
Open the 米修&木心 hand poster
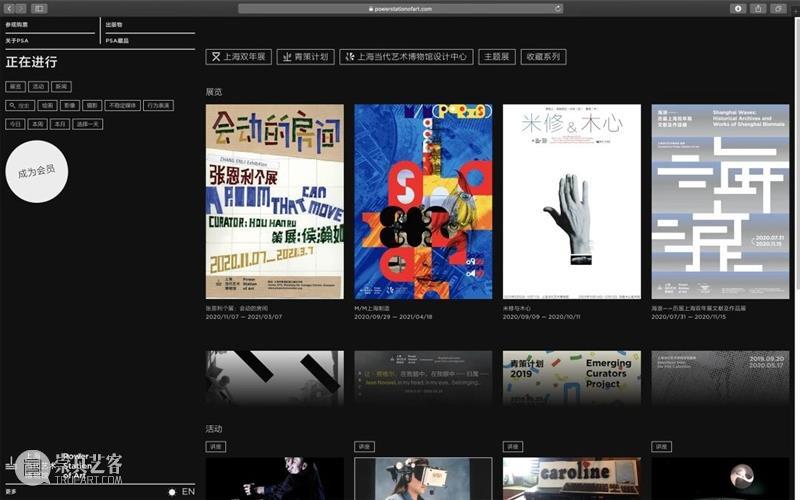[572, 202]
